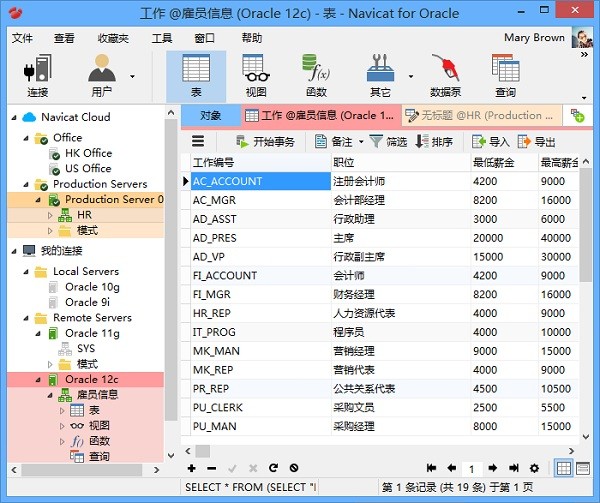The height and width of the screenshot is (503, 600).
Task: Select the 函数 (Function) toolbar icon
Action: (x=316, y=75)
